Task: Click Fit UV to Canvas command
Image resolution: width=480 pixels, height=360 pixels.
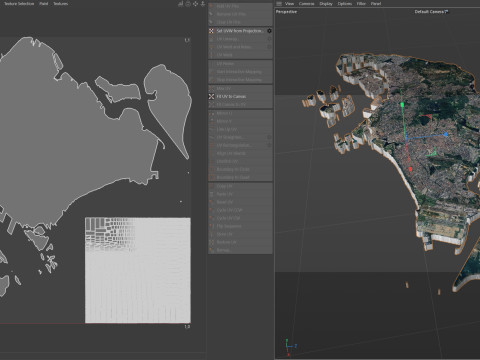Action: pyautogui.click(x=240, y=96)
